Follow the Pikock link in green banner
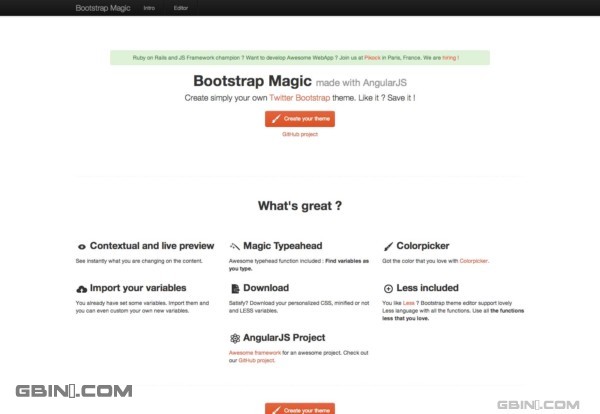The width and height of the screenshot is (600, 414). pos(372,58)
